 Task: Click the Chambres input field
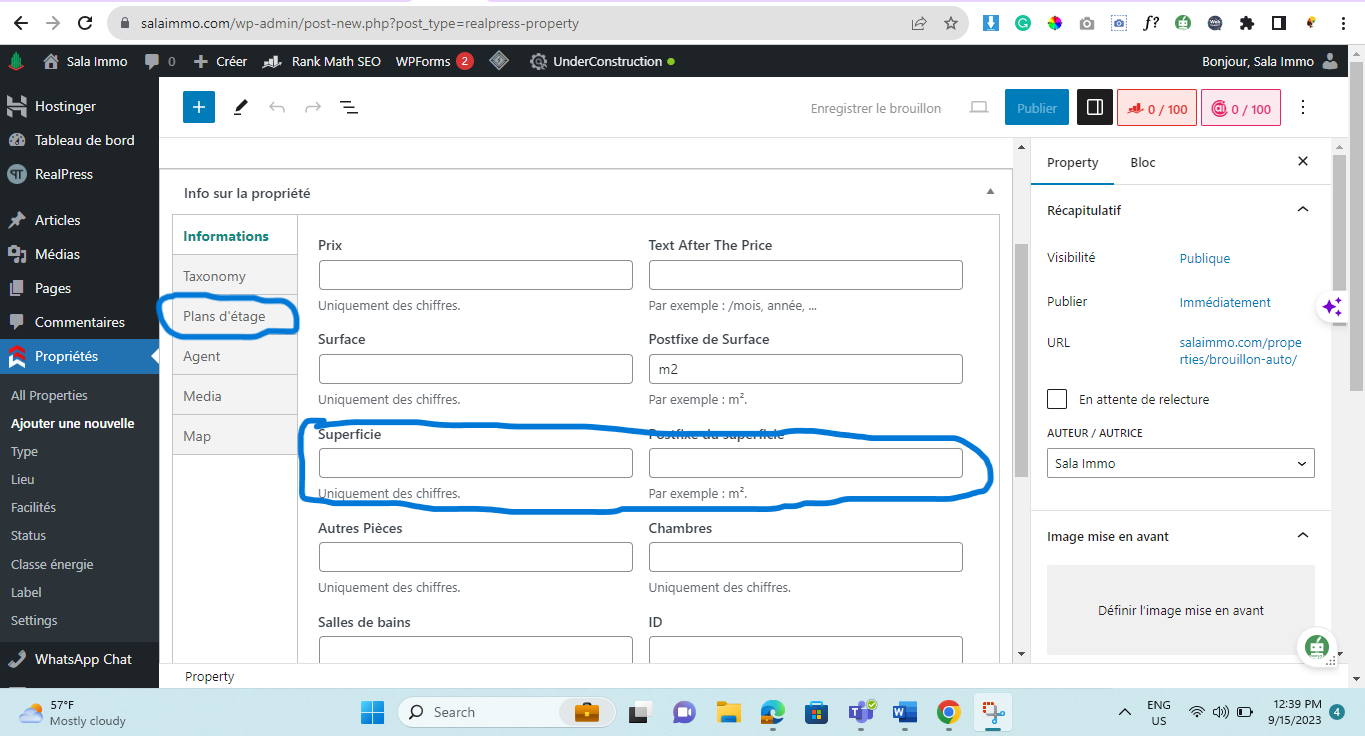806,557
